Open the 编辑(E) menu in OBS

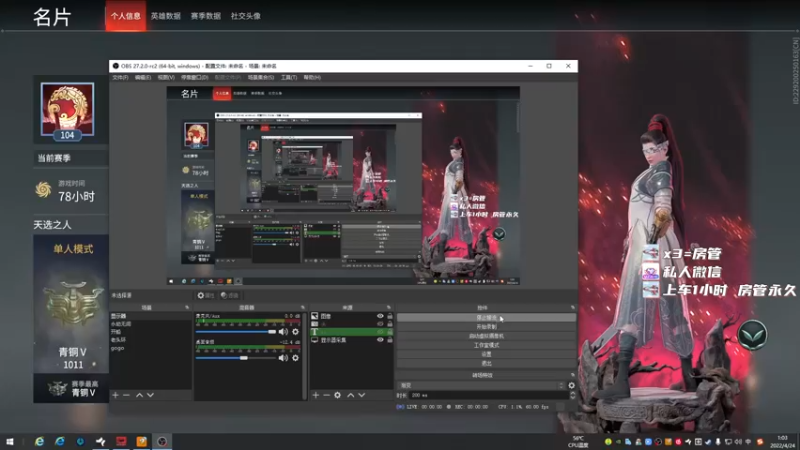pyautogui.click(x=143, y=78)
